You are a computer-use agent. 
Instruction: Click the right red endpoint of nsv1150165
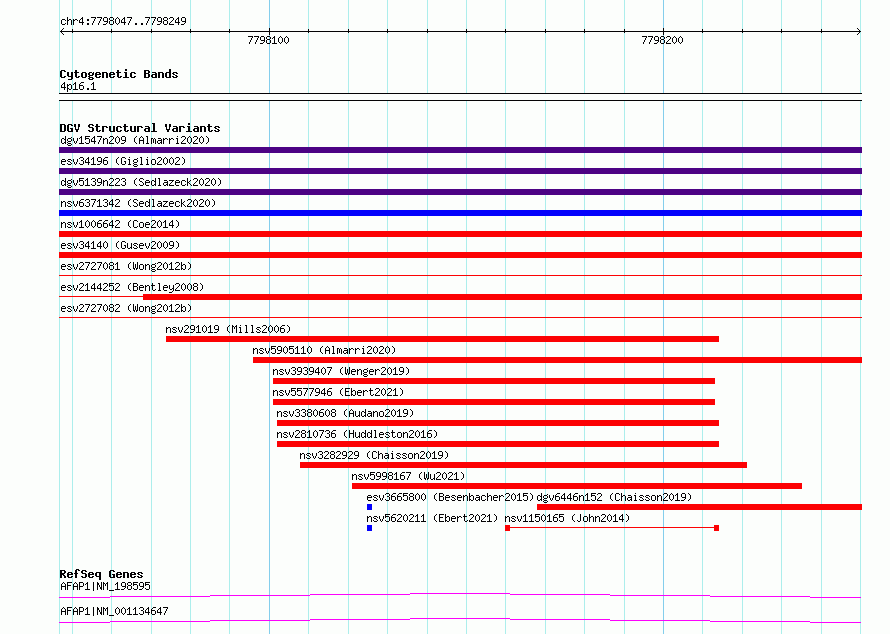tap(716, 528)
